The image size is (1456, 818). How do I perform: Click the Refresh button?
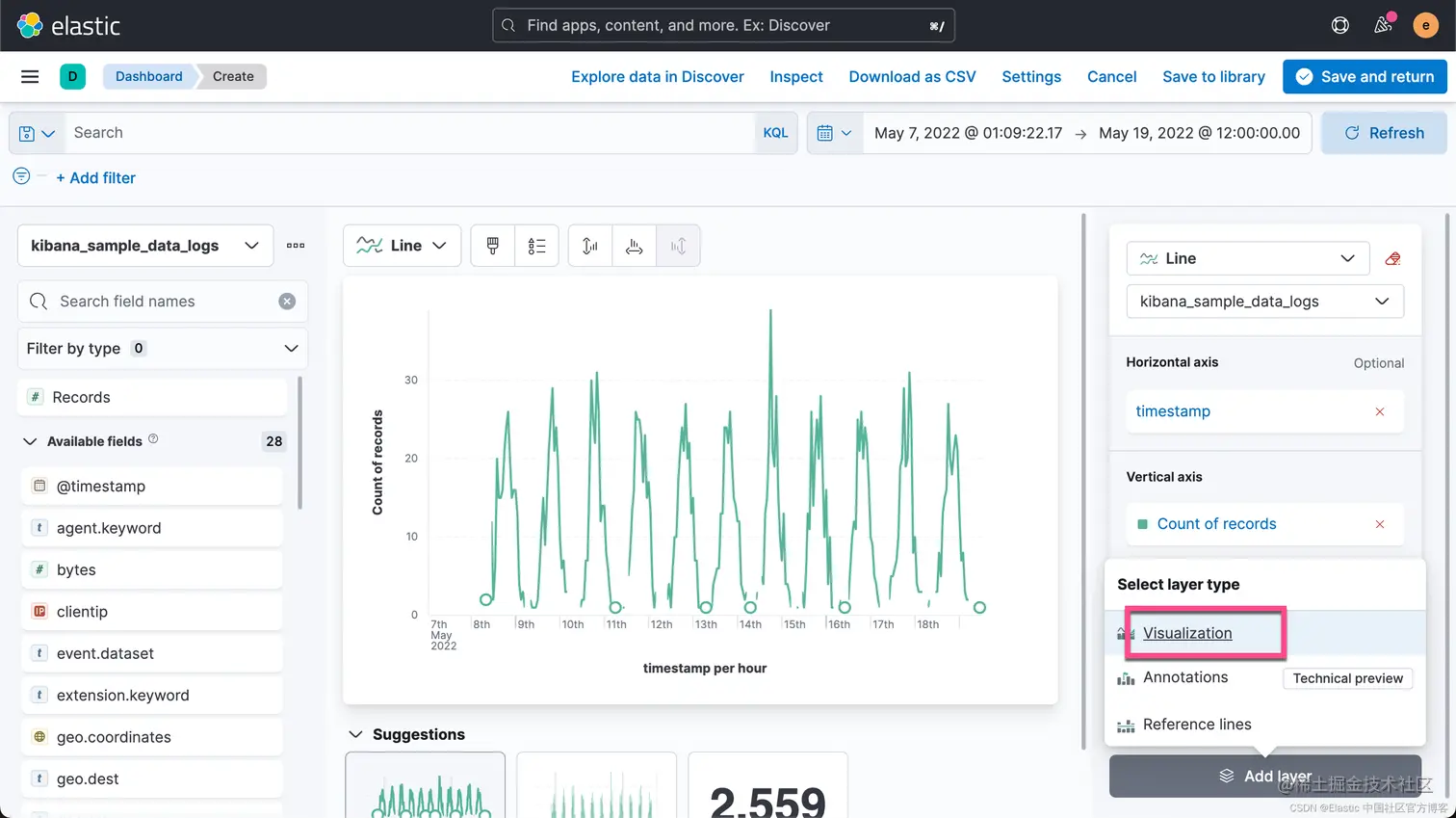point(1384,133)
